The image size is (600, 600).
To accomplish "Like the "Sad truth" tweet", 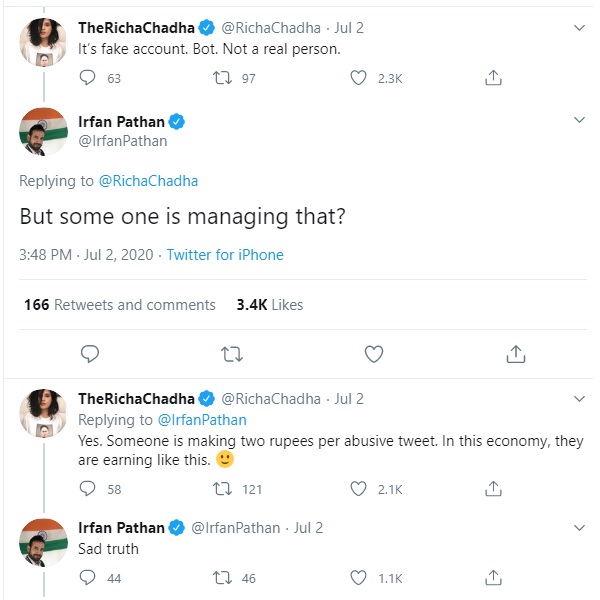I will pos(359,577).
